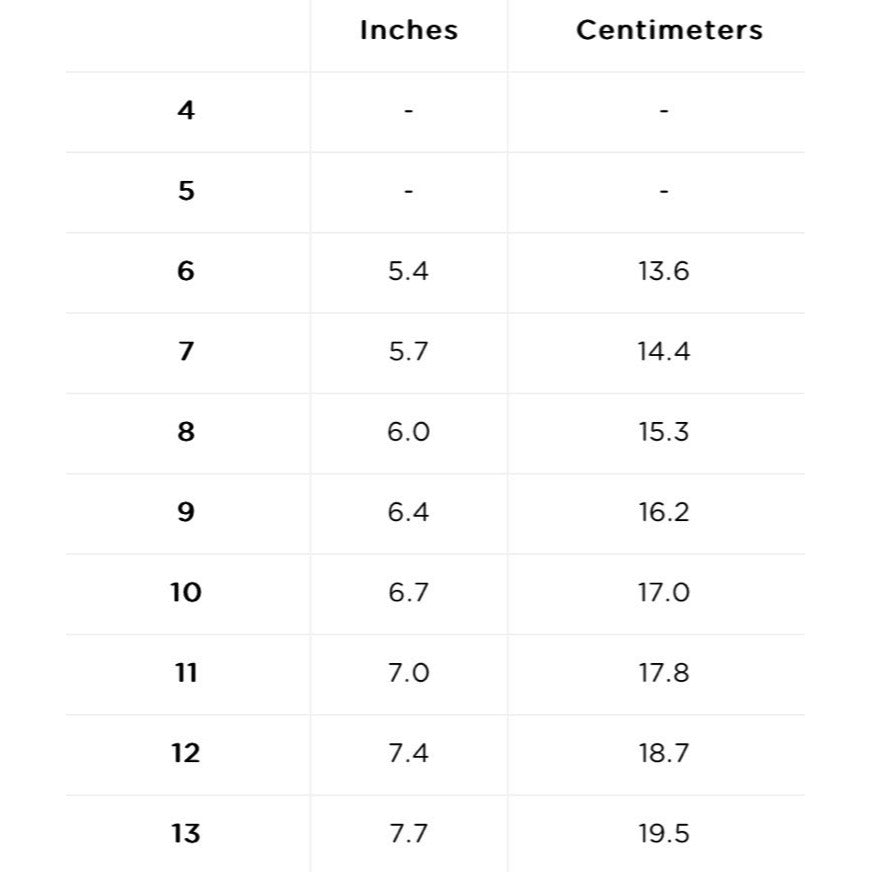Select the size 13 row label

186,833
